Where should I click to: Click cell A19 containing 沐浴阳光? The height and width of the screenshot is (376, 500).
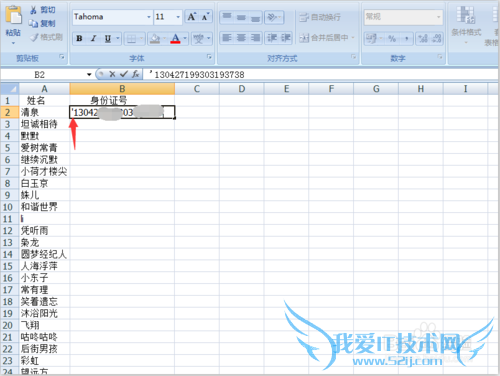44,313
